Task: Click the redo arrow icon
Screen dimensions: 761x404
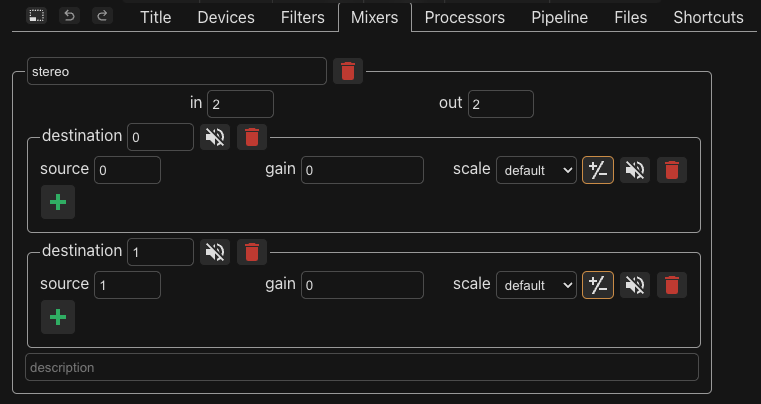Action: (102, 16)
